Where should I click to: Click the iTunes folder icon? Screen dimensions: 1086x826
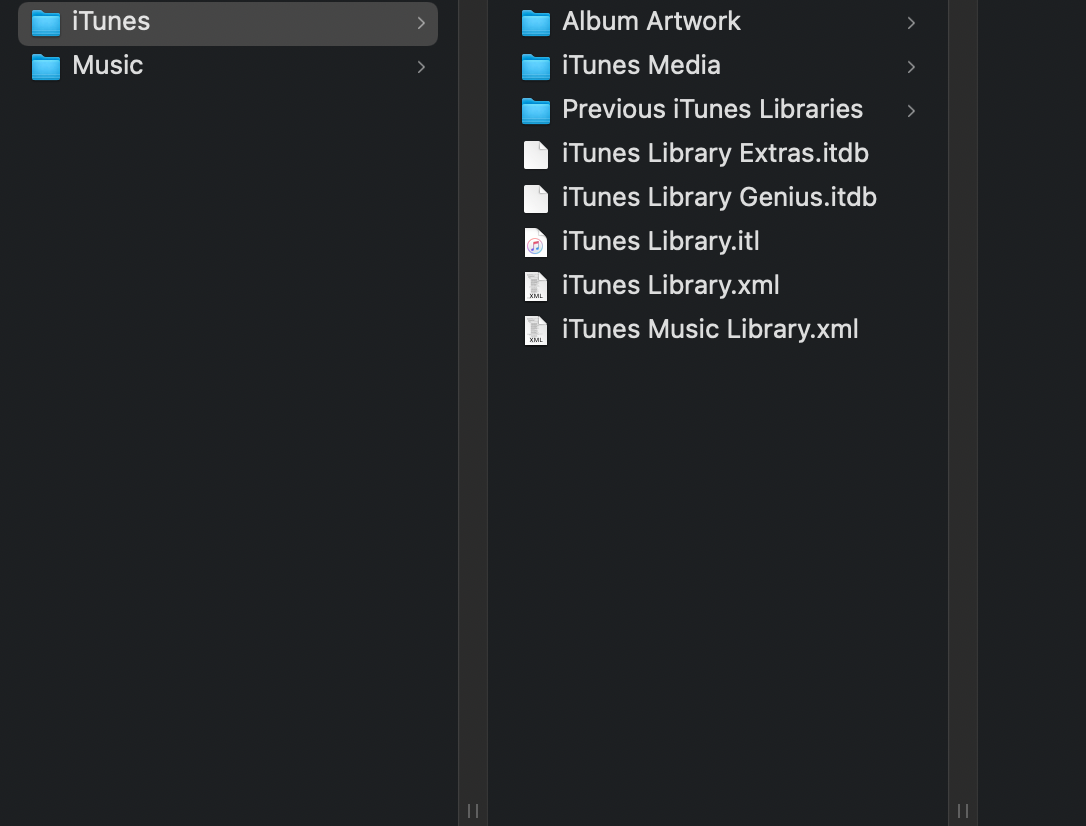tap(46, 23)
